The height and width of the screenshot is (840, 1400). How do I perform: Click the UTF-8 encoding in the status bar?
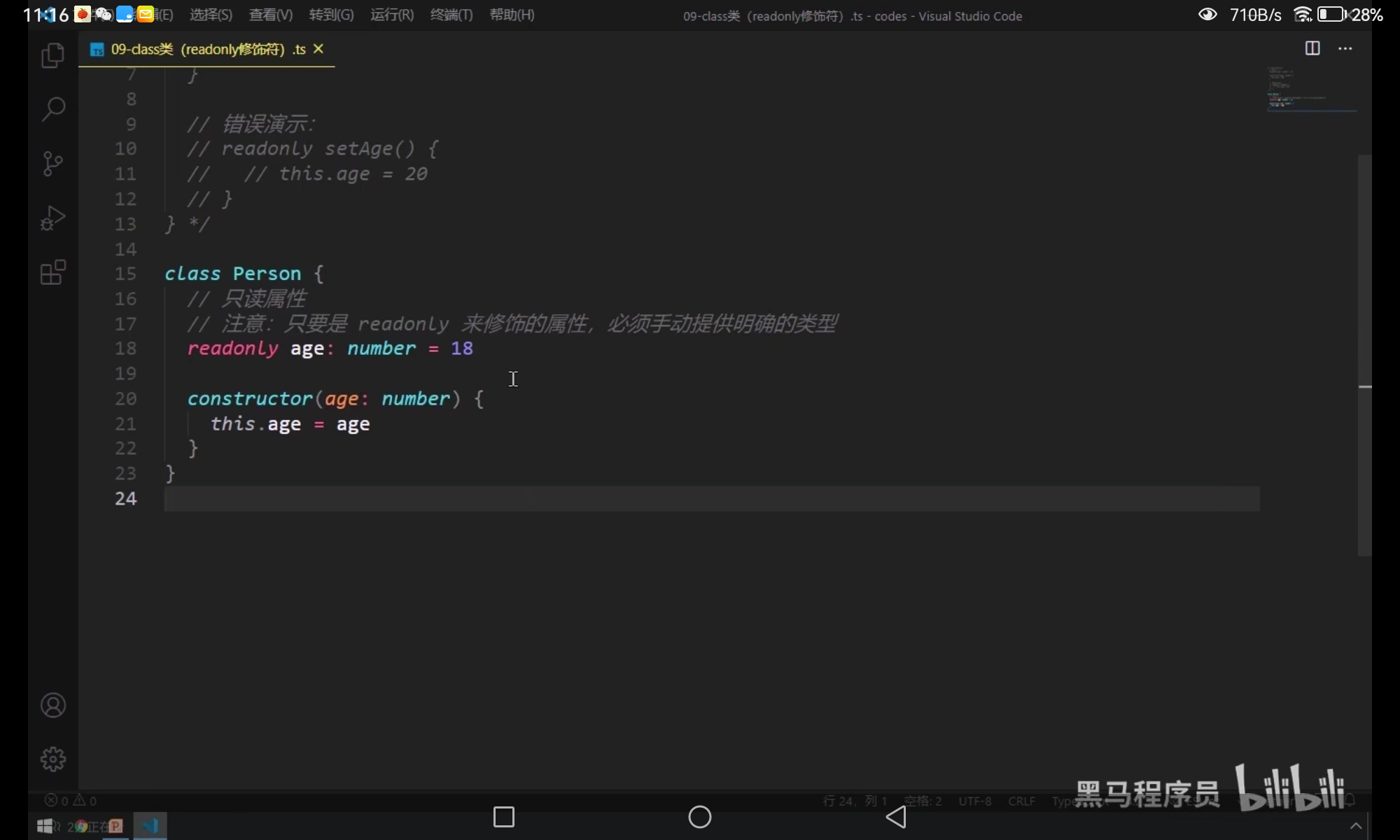pos(974,801)
